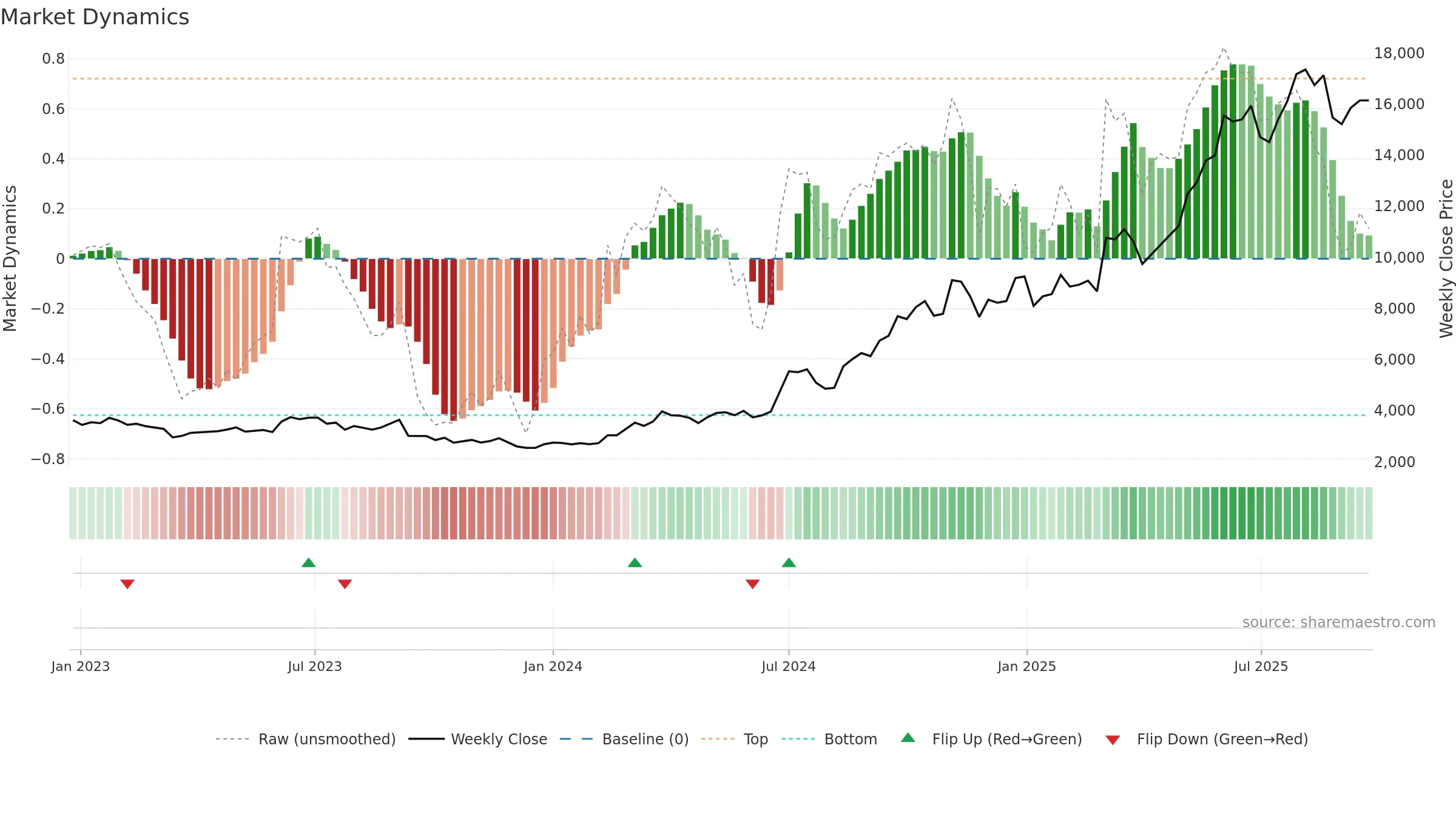
Task: Toggle the Baseline (0) legend entry
Action: click(624, 739)
